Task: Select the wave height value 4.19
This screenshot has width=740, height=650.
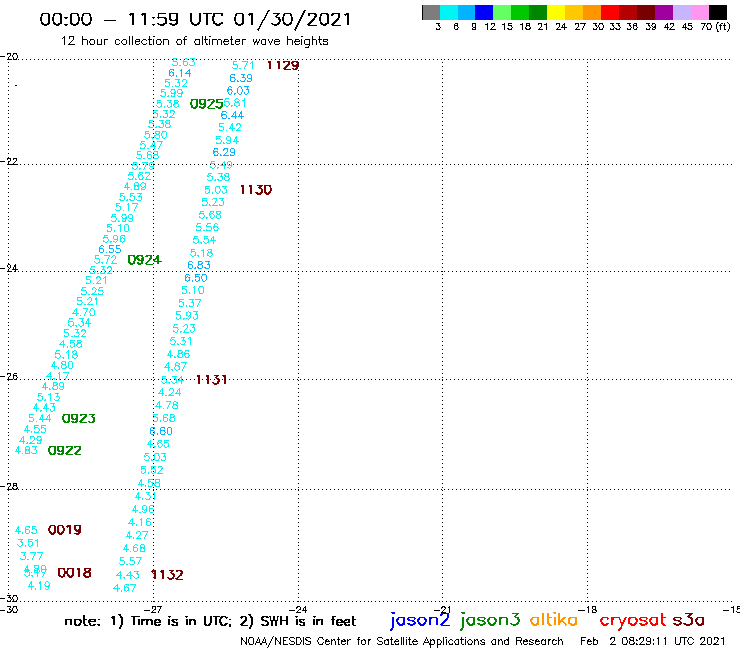Action: click(x=39, y=585)
